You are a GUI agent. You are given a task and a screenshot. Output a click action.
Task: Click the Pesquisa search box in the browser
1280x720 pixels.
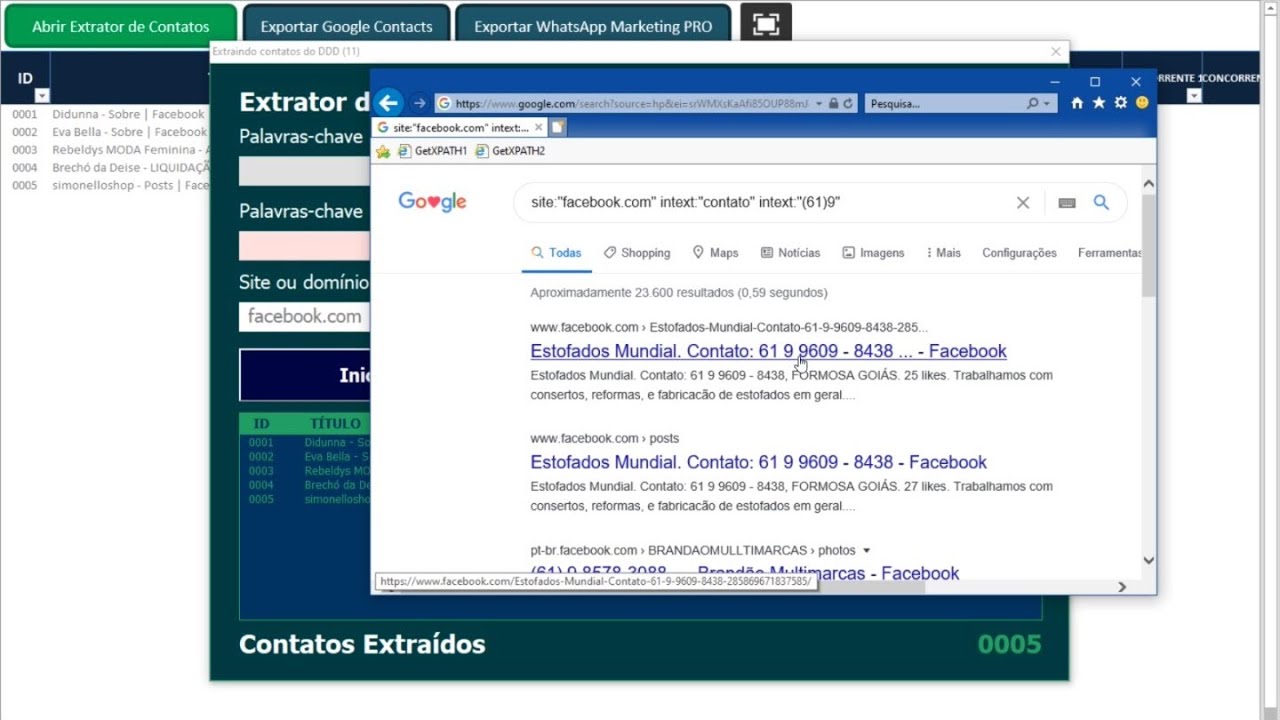point(945,103)
